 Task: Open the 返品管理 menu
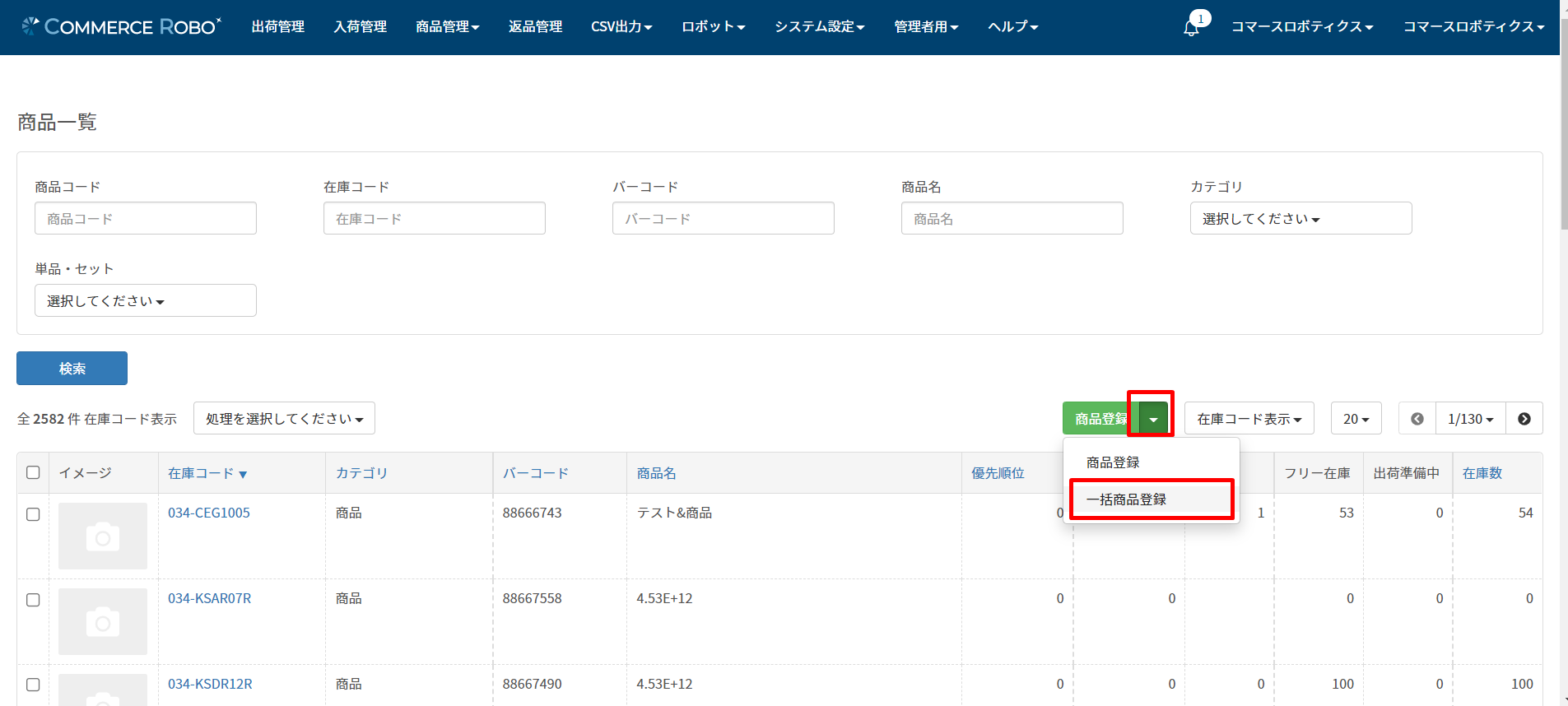(x=536, y=26)
